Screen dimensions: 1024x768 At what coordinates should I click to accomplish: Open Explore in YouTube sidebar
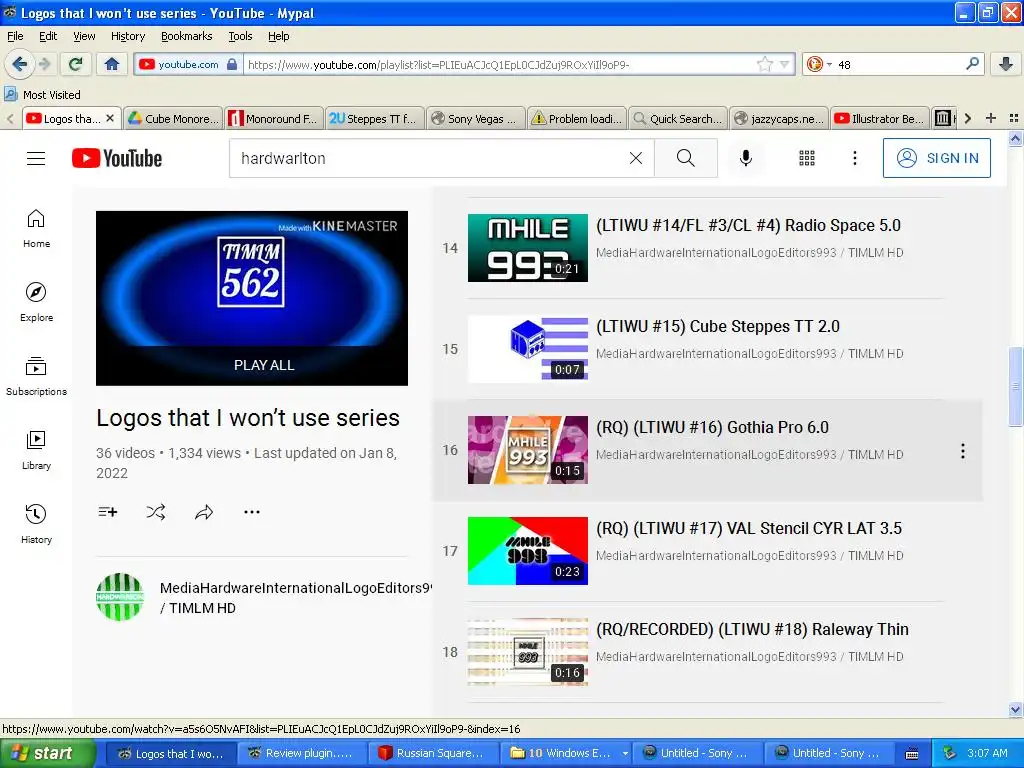coord(36,302)
